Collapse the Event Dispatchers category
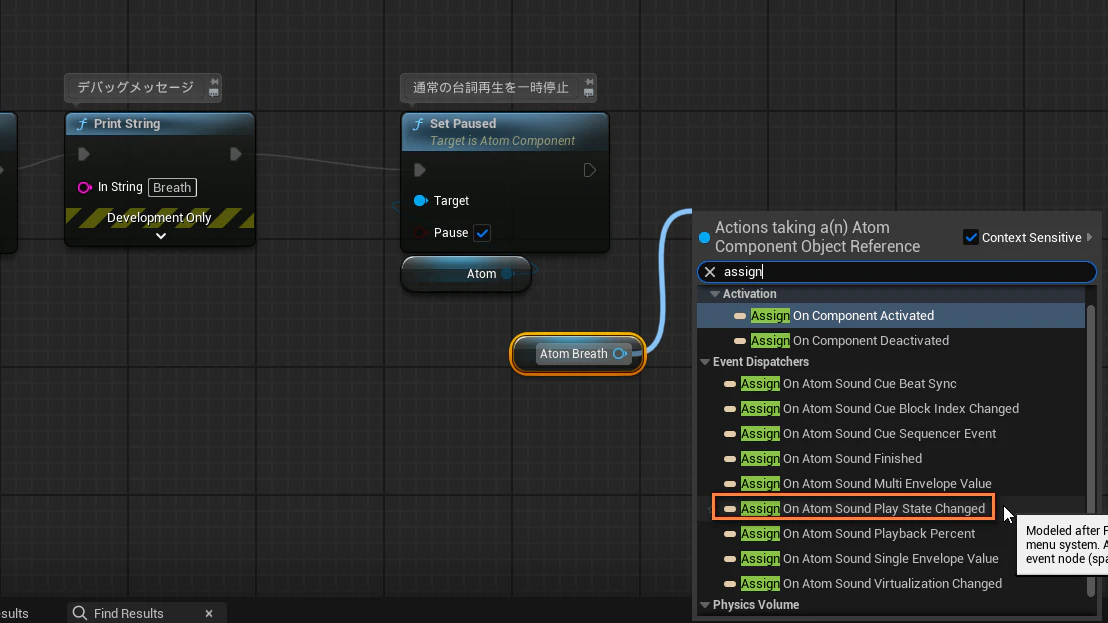This screenshot has width=1108, height=623. [x=705, y=362]
